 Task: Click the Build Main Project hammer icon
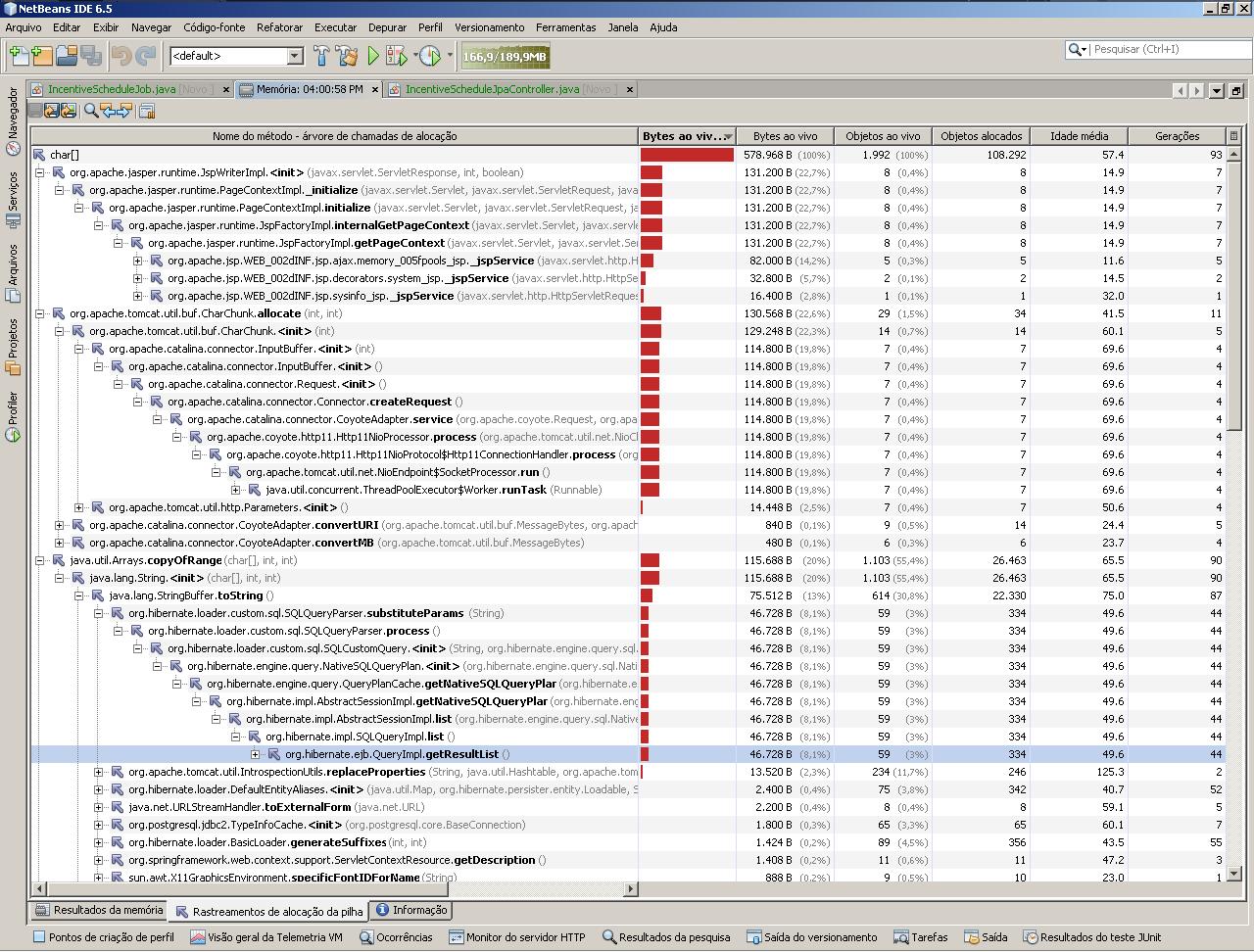click(321, 56)
